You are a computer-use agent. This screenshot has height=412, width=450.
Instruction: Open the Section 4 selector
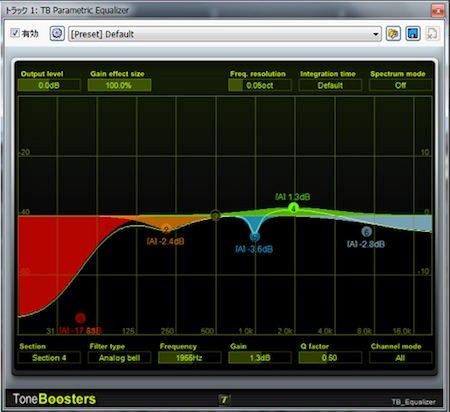coord(49,358)
